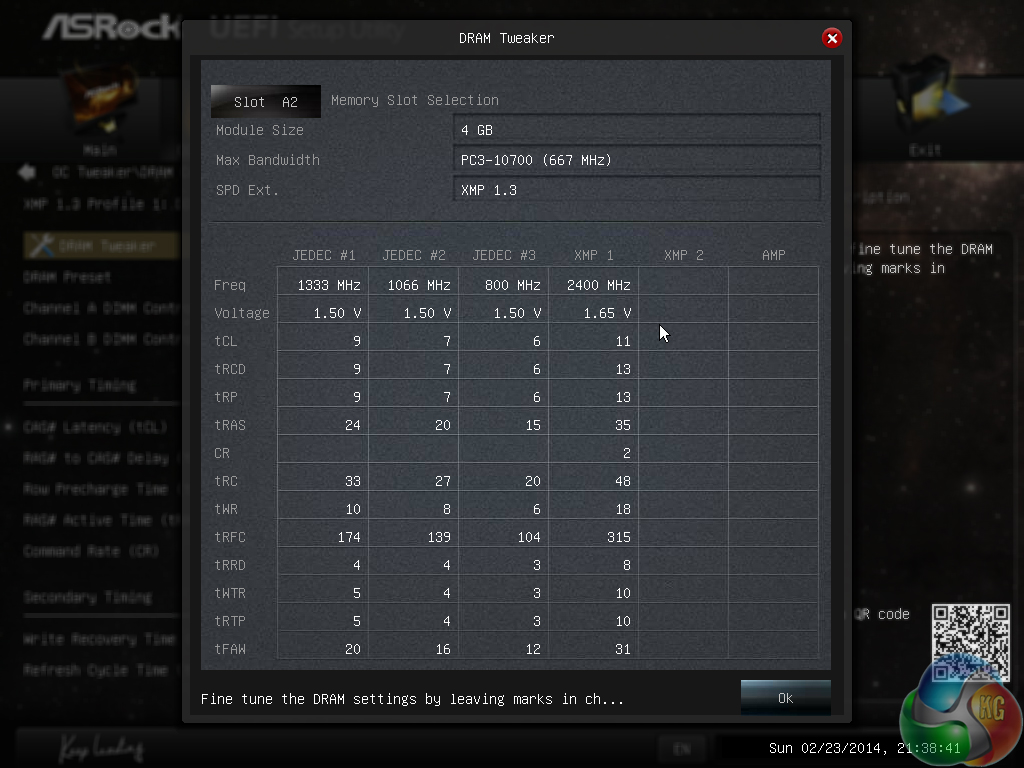Select the DRAM Tweaker wrench icon

click(41, 246)
